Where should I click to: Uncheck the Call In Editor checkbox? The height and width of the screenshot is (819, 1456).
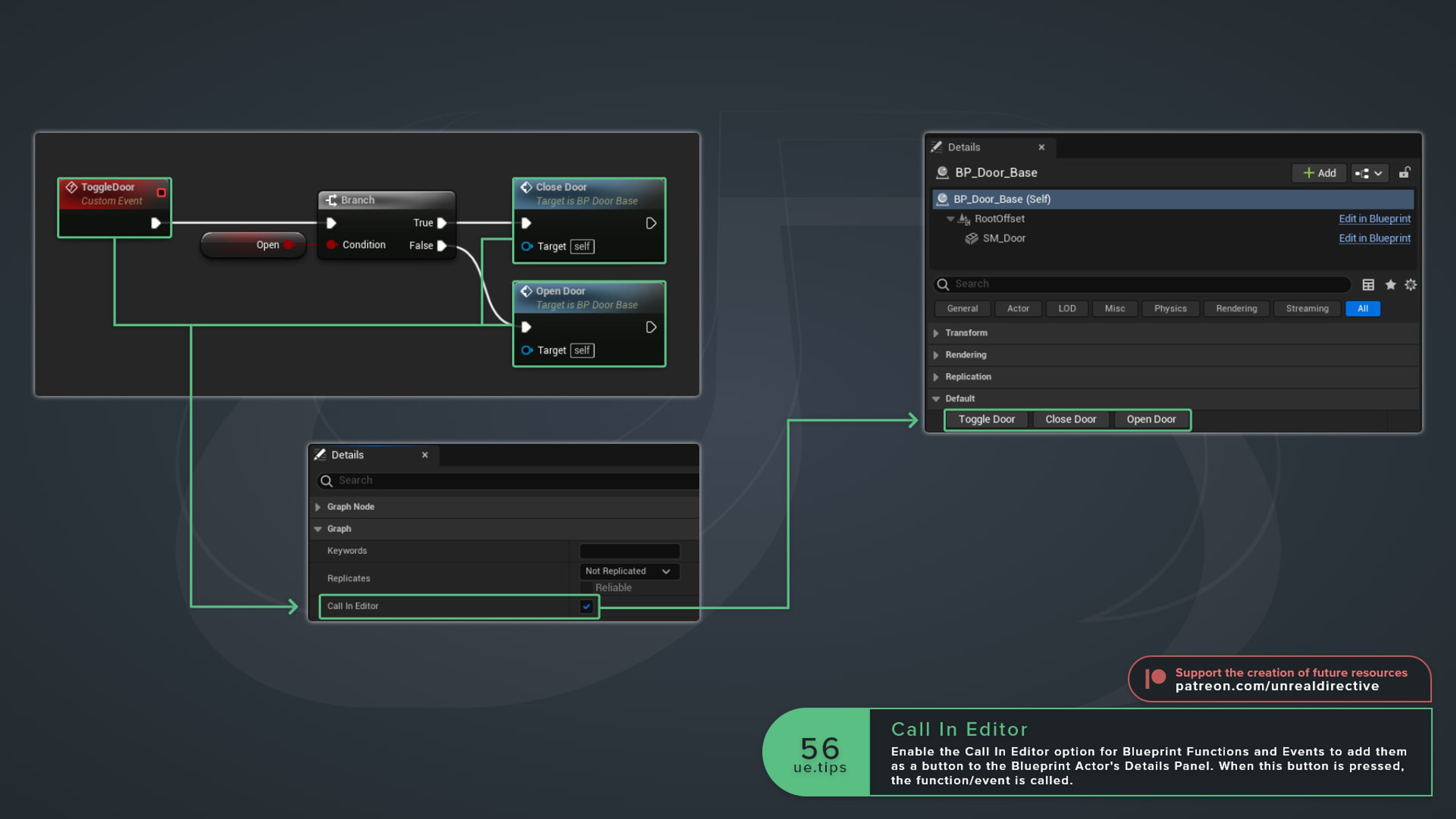coord(586,606)
